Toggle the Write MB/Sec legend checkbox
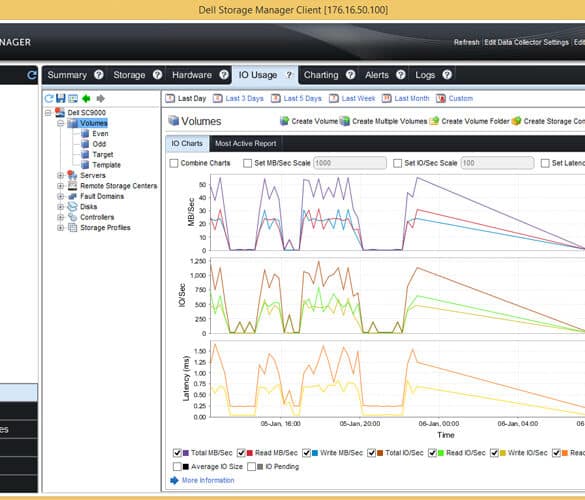The width and height of the screenshot is (585, 500). coord(306,453)
